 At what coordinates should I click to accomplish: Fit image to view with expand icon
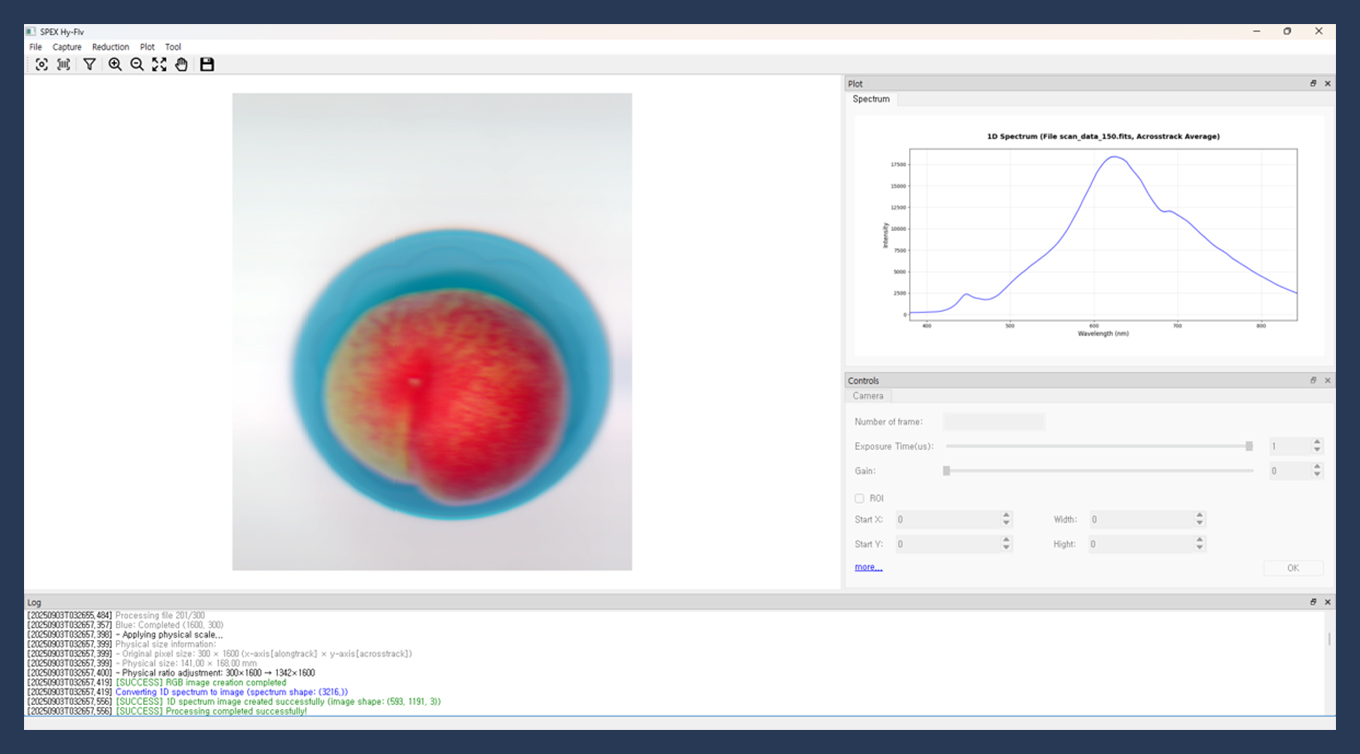159,64
